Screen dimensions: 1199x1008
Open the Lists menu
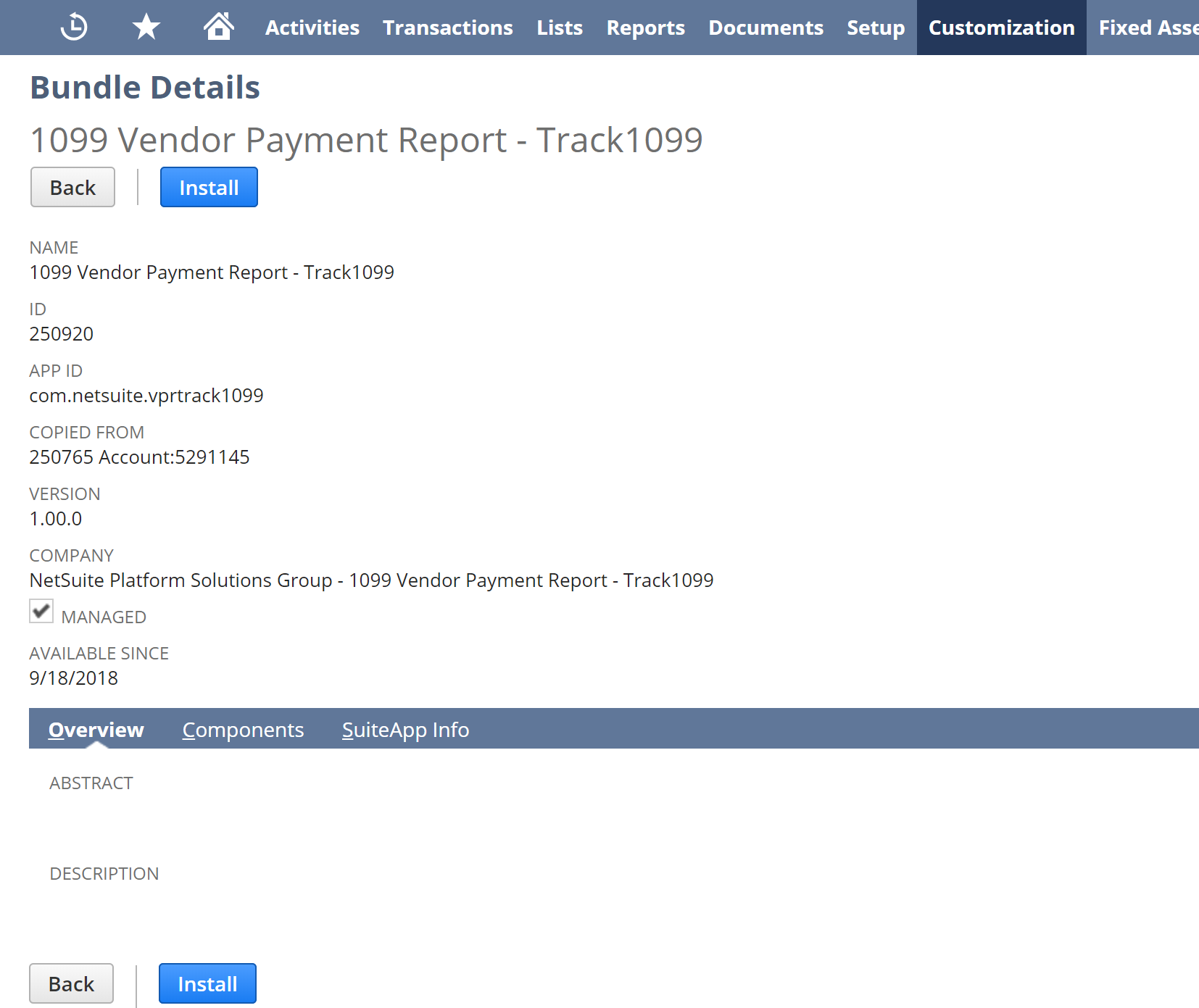click(x=560, y=28)
